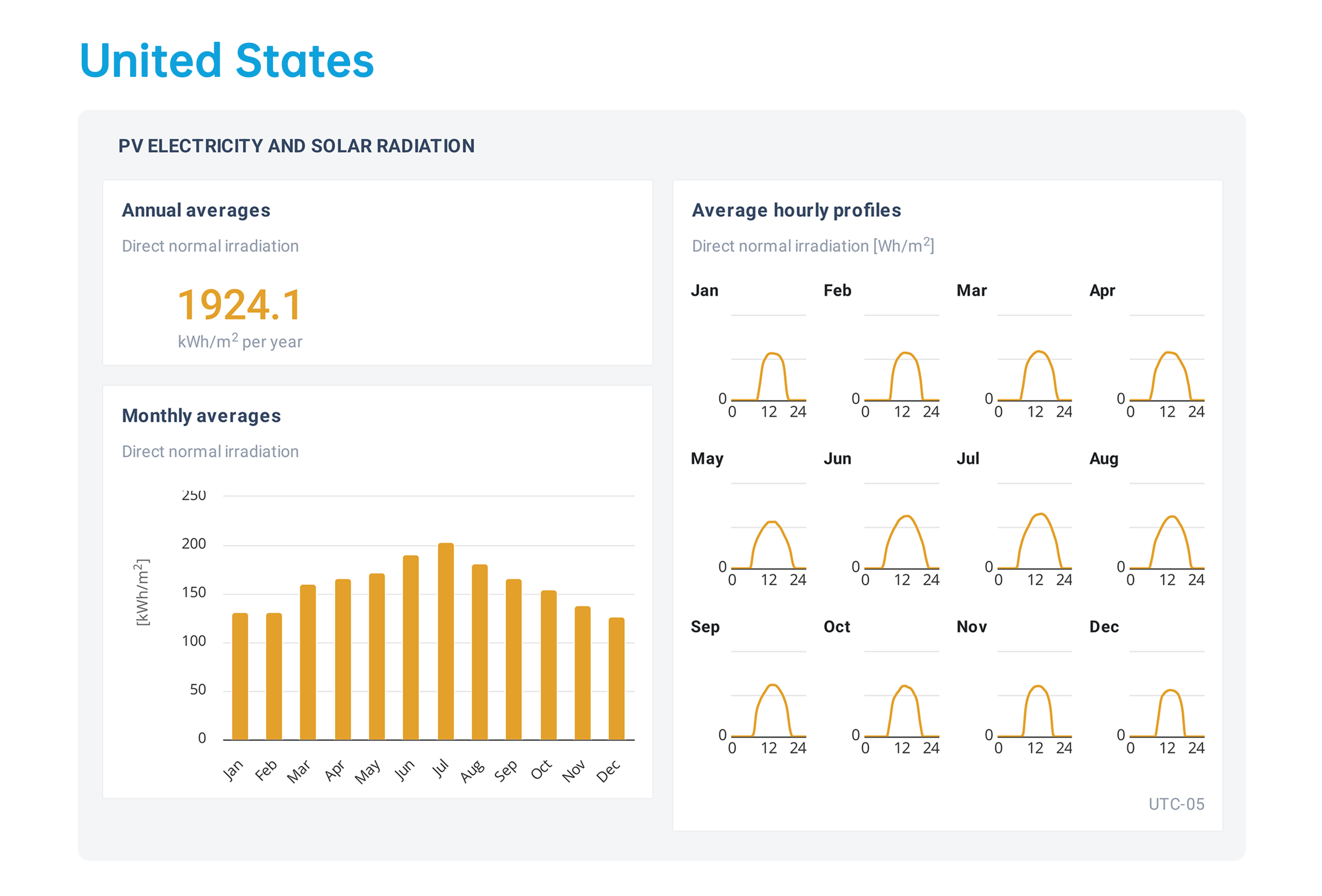Click the UTC-05 timezone label
1322x896 pixels.
(1176, 804)
